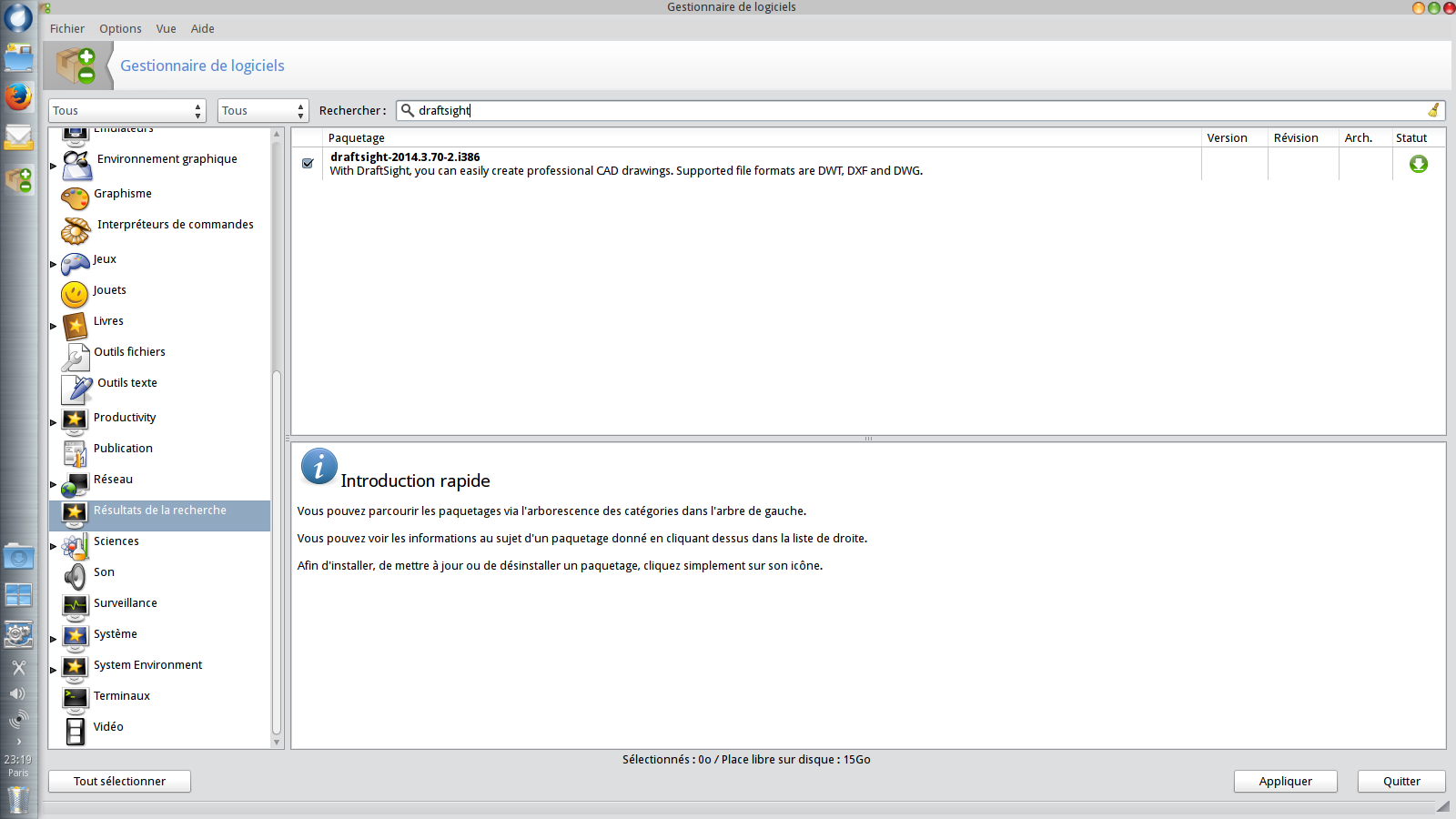Viewport: 1456px width, 819px height.
Task: Expand the System Environment category arrow
Action: point(53,670)
